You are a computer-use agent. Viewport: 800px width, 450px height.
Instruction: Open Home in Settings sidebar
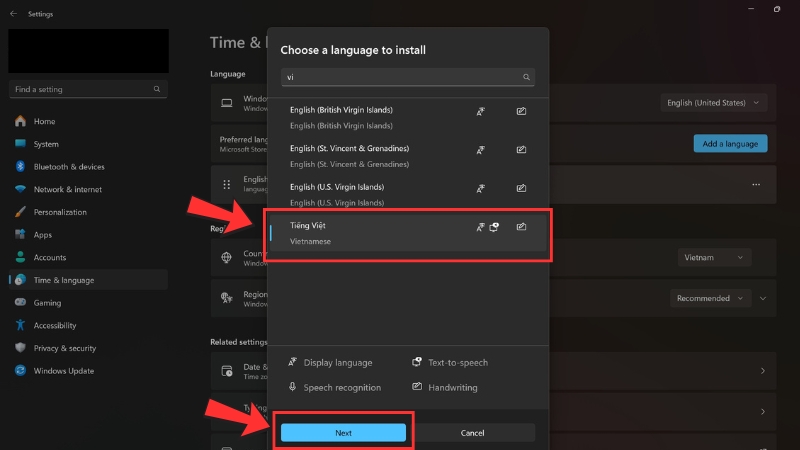tap(44, 121)
